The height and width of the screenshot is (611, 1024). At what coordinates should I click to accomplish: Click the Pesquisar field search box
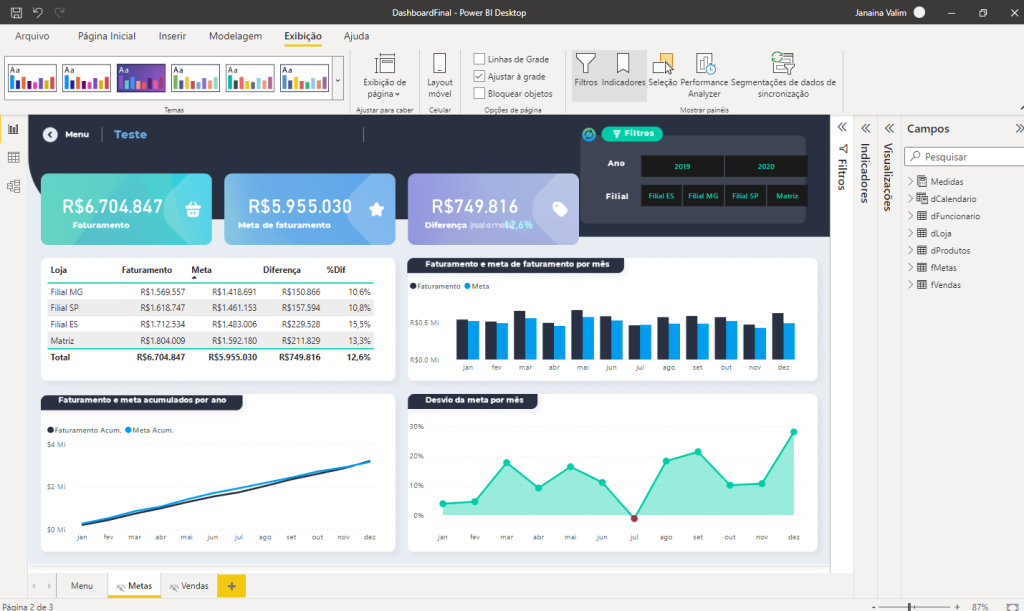coord(965,157)
